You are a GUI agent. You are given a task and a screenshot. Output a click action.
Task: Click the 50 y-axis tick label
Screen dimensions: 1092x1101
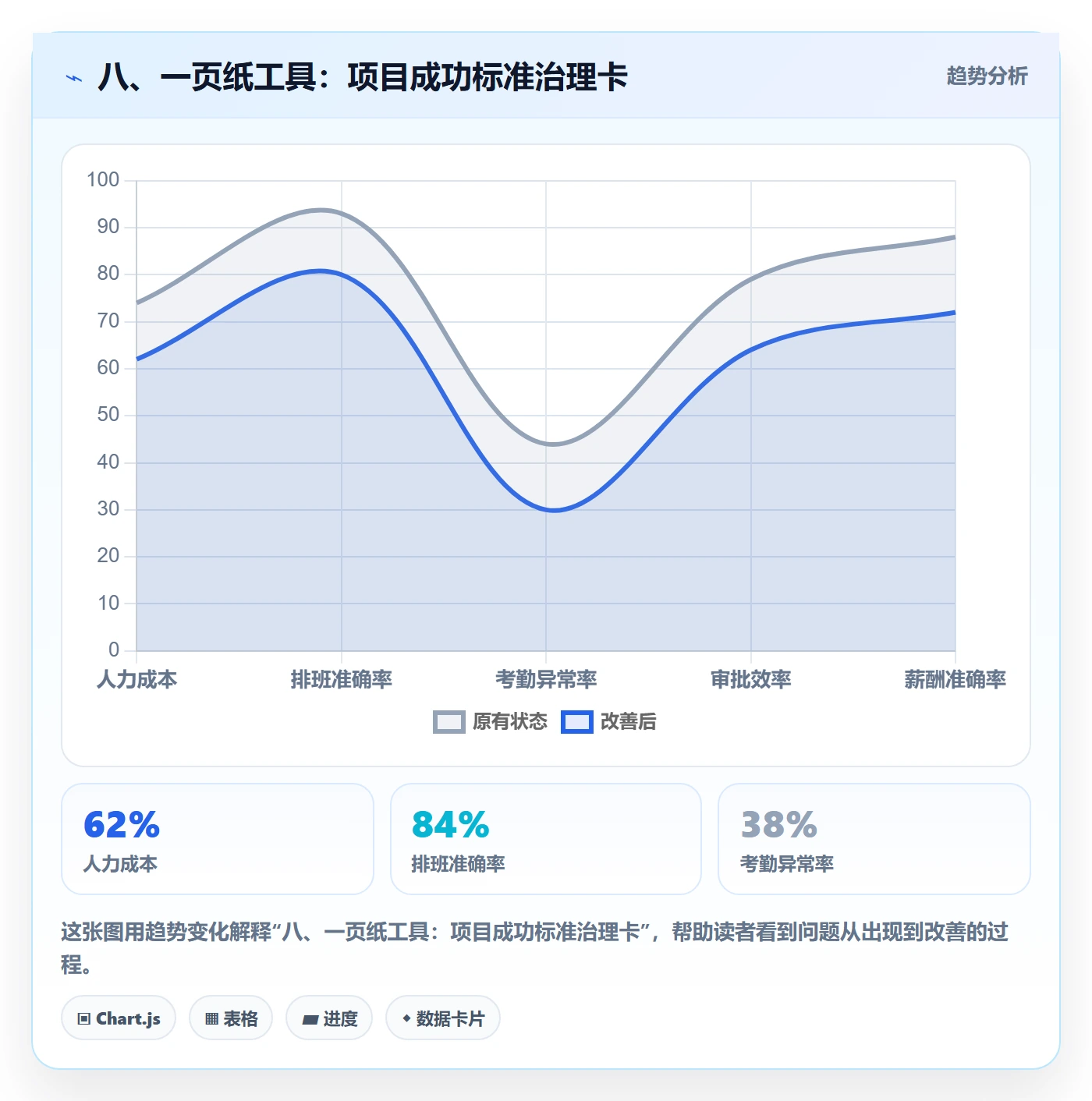(108, 415)
